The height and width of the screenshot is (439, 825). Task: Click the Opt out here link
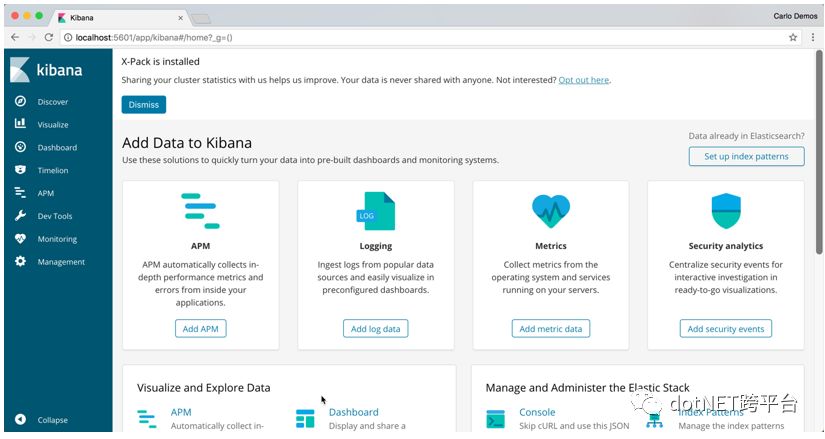(583, 80)
